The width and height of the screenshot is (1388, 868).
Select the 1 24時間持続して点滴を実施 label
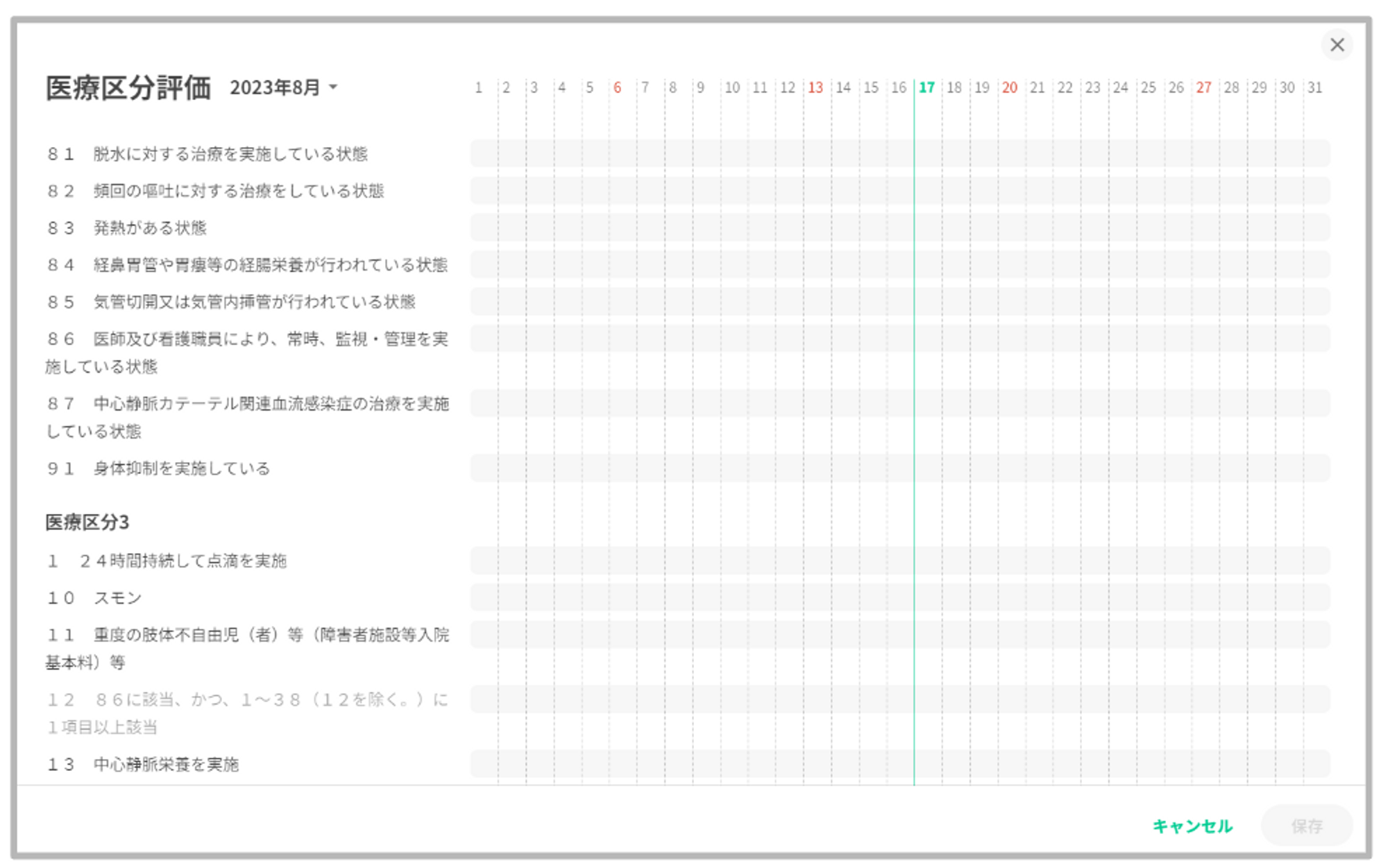(167, 561)
